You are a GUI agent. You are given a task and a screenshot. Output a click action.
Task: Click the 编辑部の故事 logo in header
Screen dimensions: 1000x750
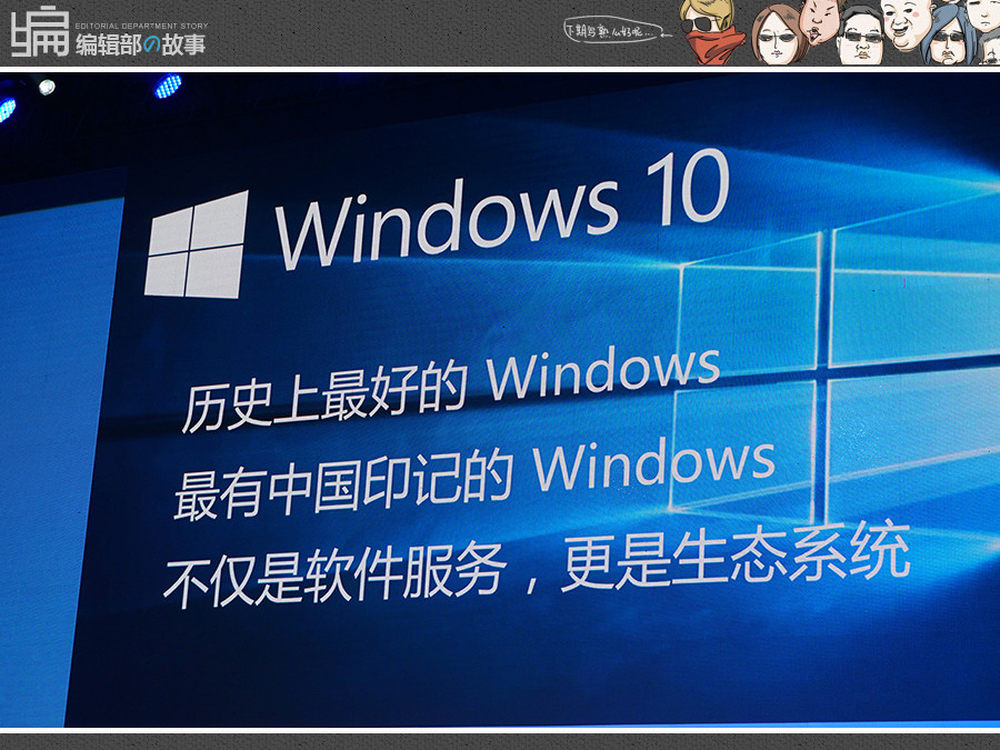[x=108, y=33]
